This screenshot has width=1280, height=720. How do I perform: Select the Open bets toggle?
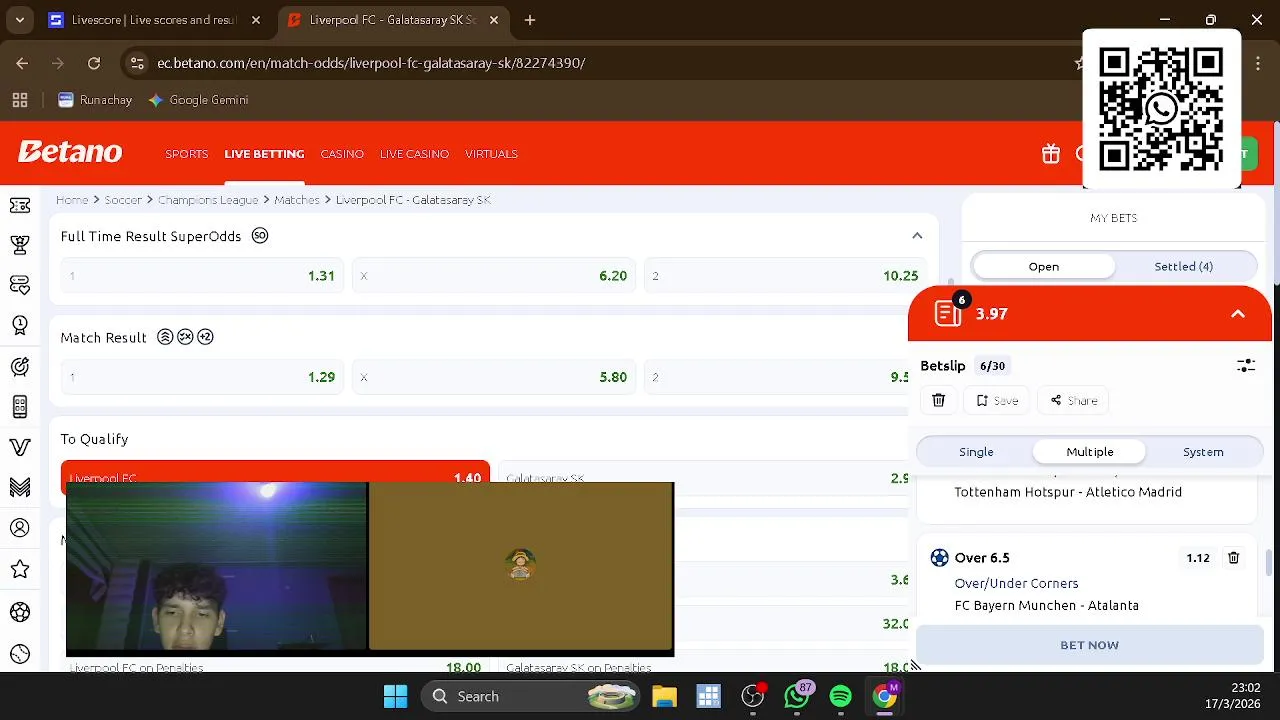(1043, 266)
